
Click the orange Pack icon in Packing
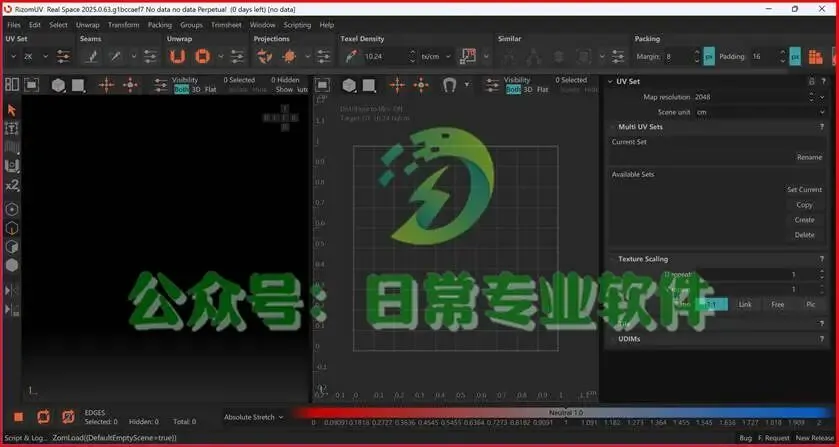(815, 56)
